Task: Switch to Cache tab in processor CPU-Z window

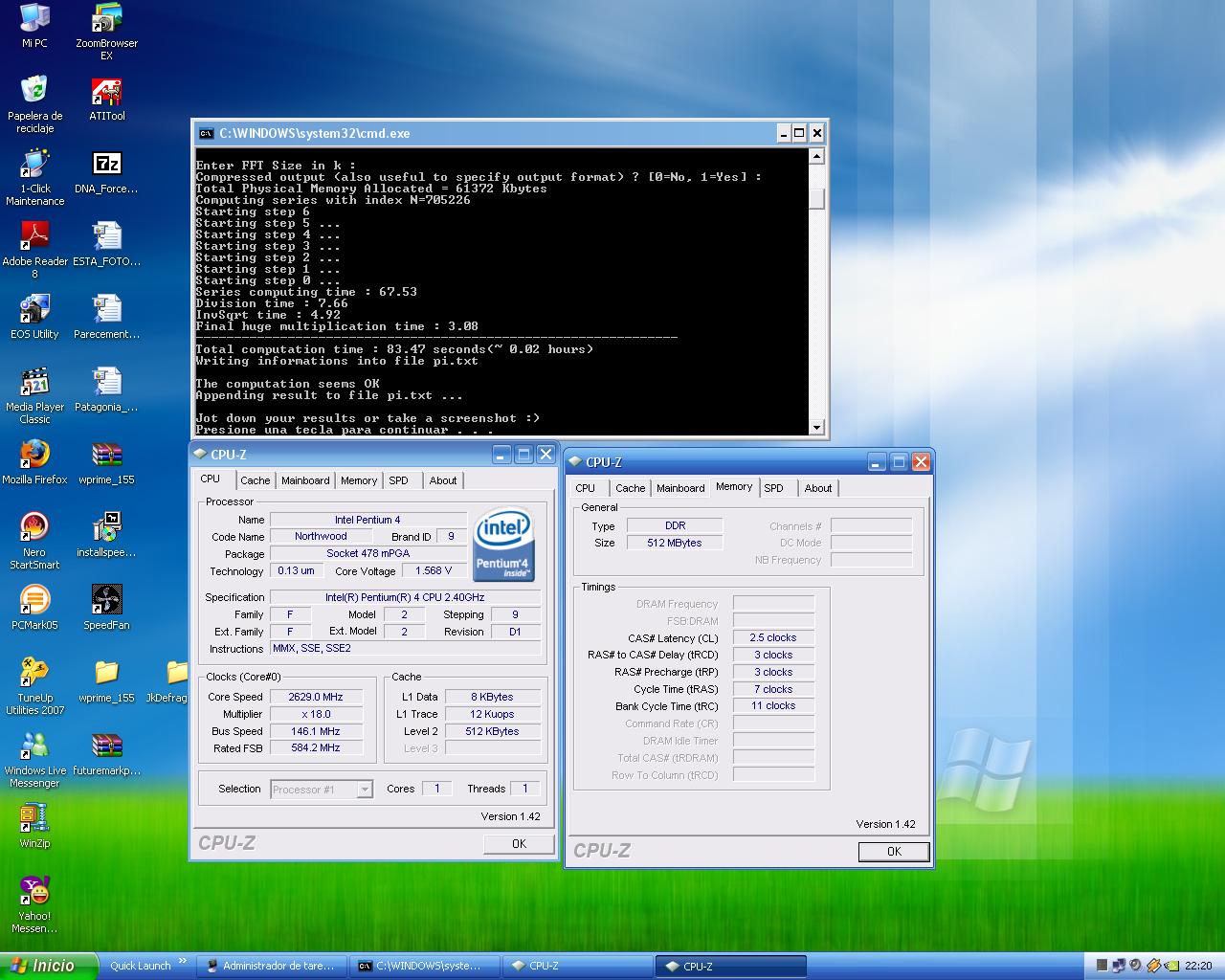Action: pyautogui.click(x=255, y=480)
